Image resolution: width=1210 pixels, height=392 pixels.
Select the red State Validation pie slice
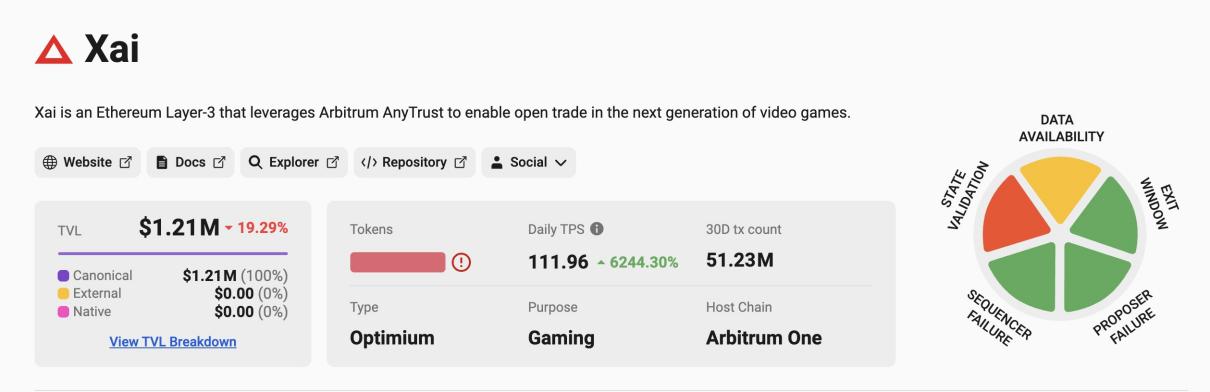[1012, 215]
